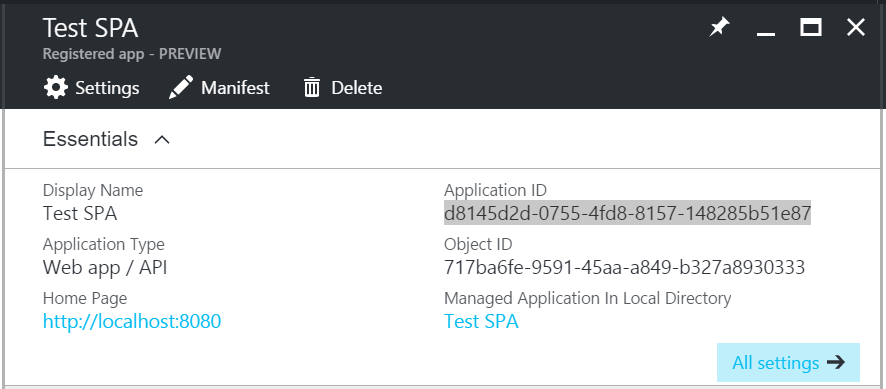Image resolution: width=886 pixels, height=389 pixels.
Task: Open the http://localhost:8080 home page link
Action: tap(132, 321)
